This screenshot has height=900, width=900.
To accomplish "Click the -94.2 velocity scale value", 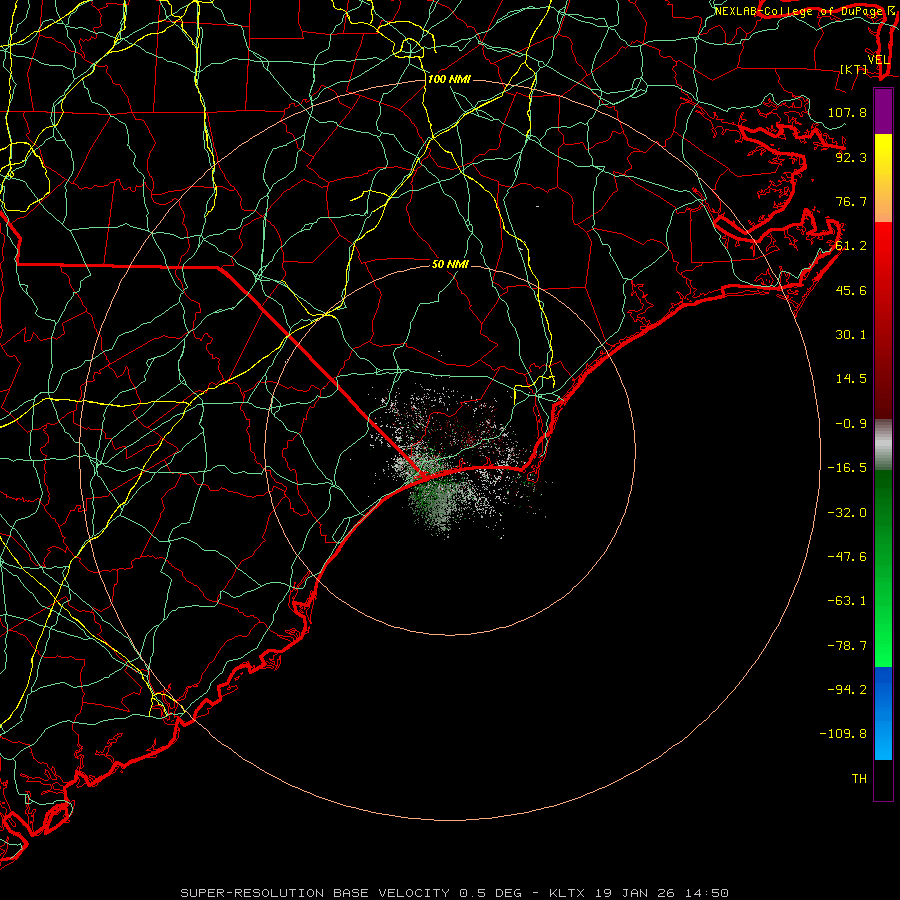I will [847, 690].
